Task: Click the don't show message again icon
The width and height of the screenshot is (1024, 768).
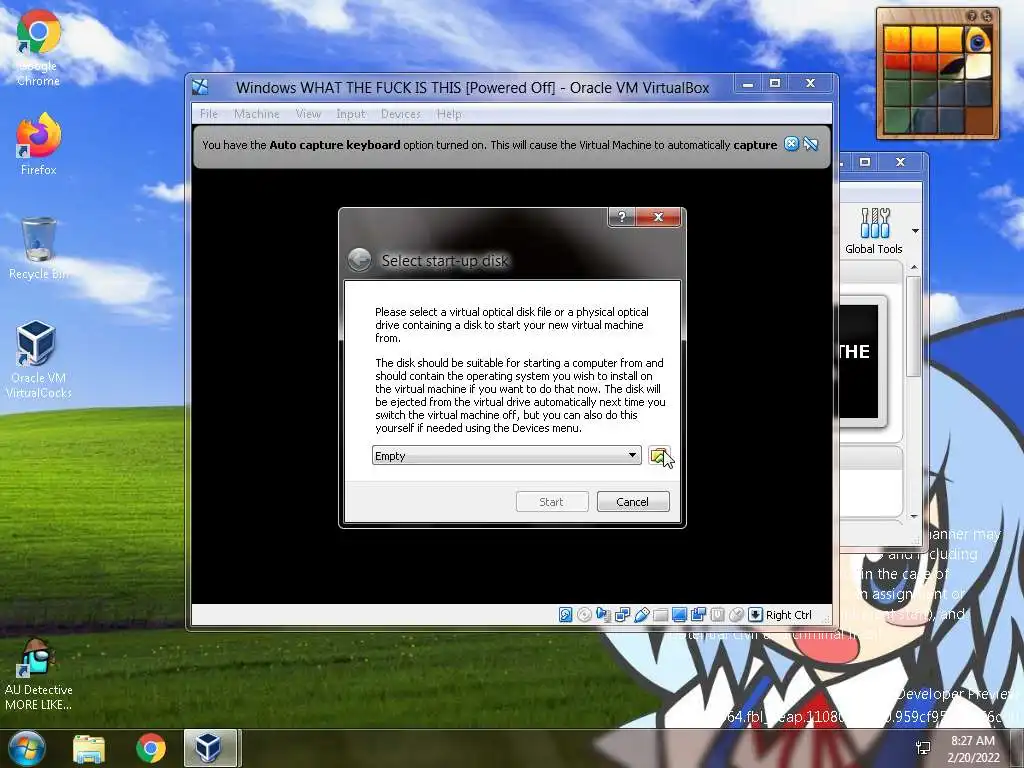Action: pyautogui.click(x=810, y=144)
